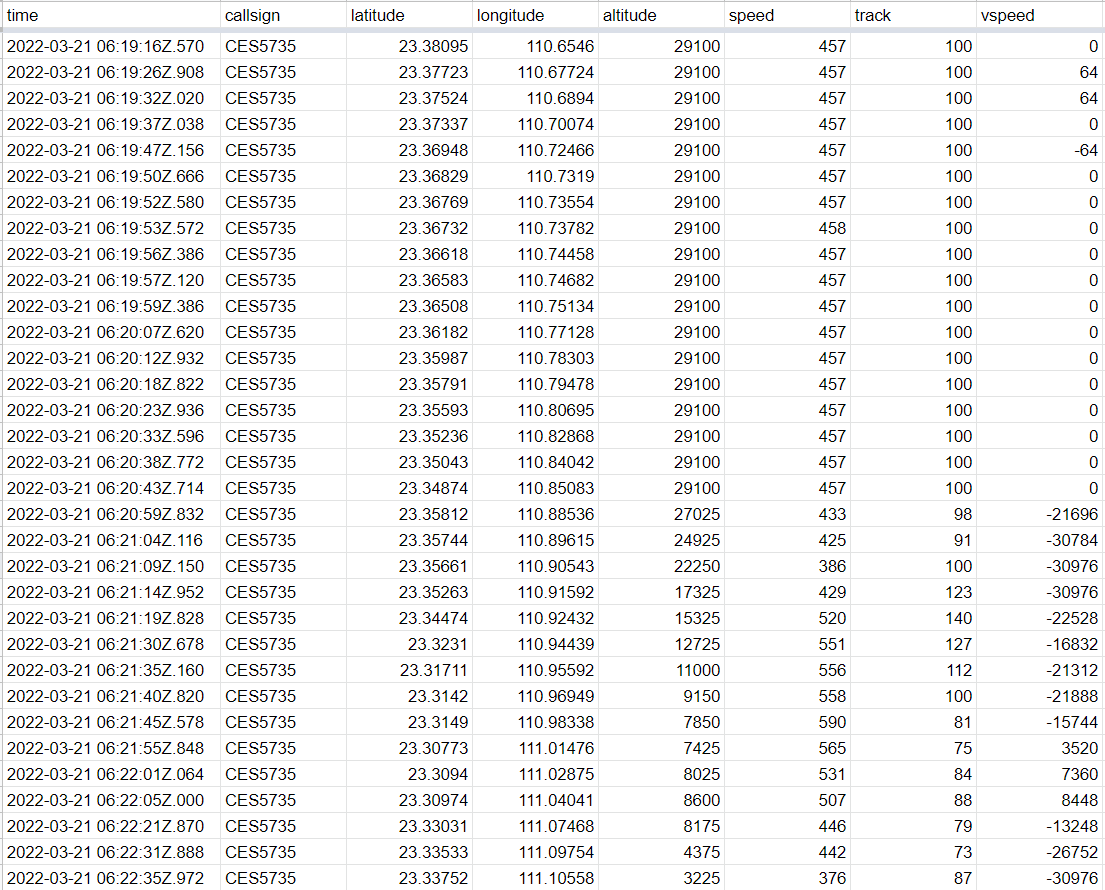The width and height of the screenshot is (1105, 890).
Task: Click time cell 2022-03-21 06:19:50Z.666
Action: point(105,177)
